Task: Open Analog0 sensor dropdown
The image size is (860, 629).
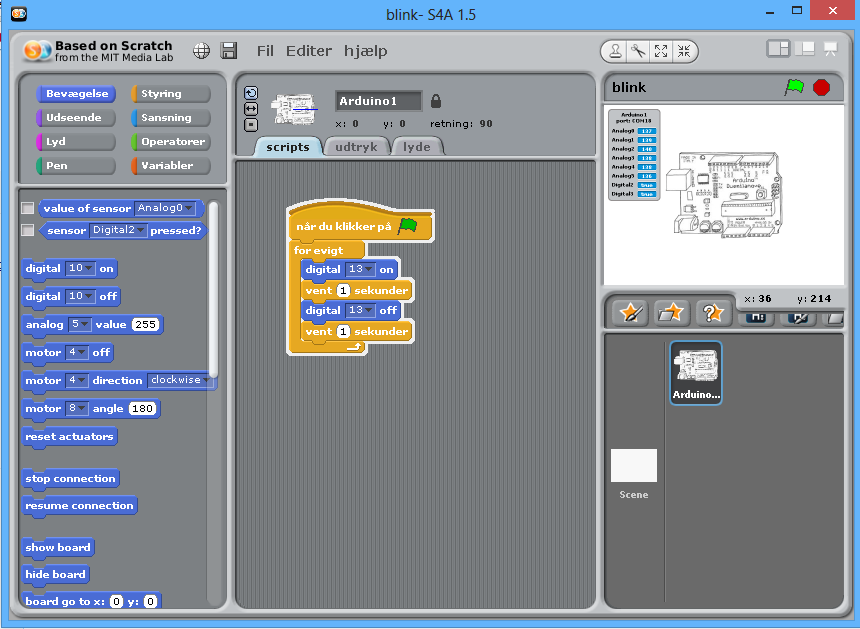Action: coord(165,208)
